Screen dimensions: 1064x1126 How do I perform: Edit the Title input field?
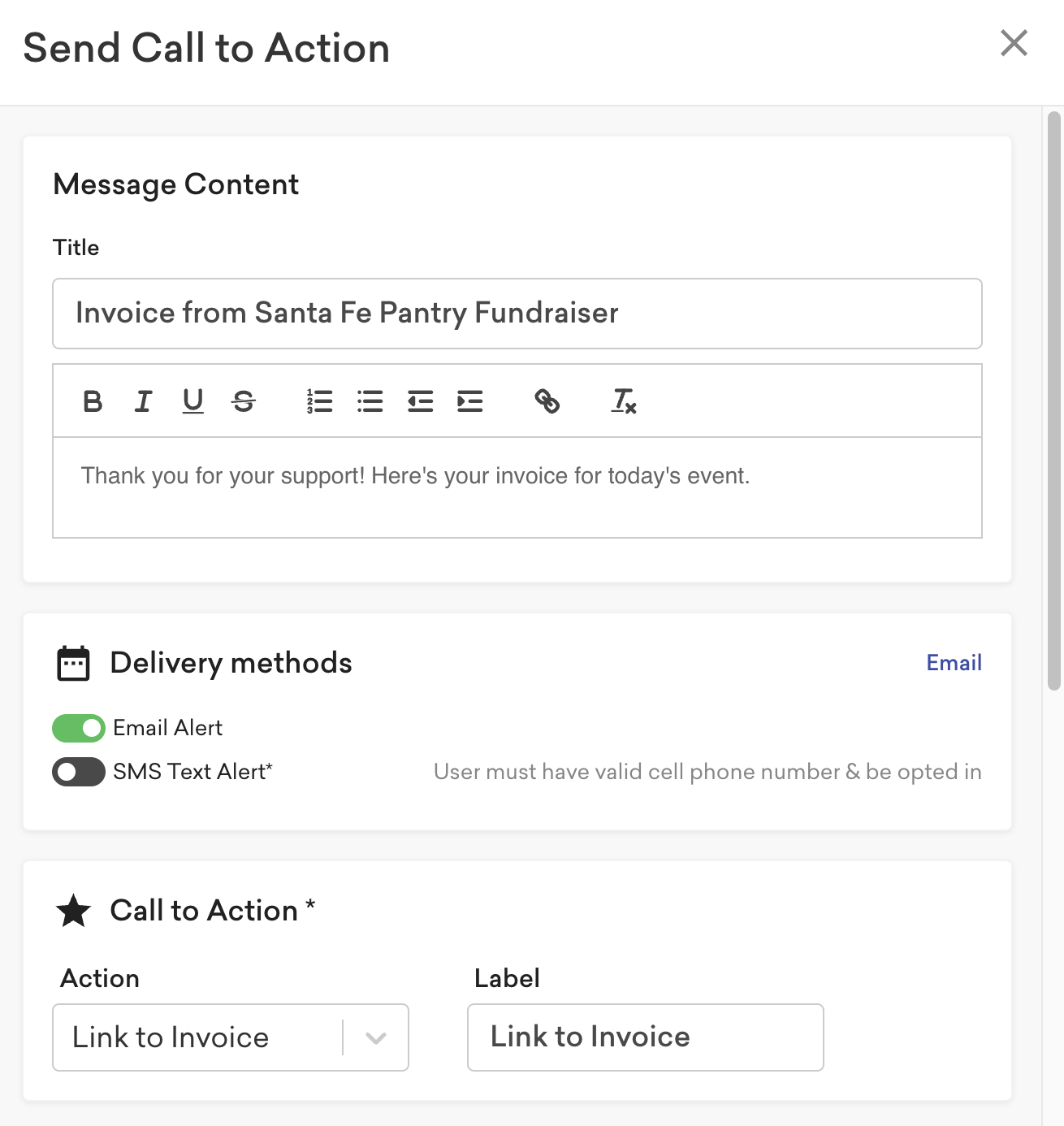pos(517,314)
